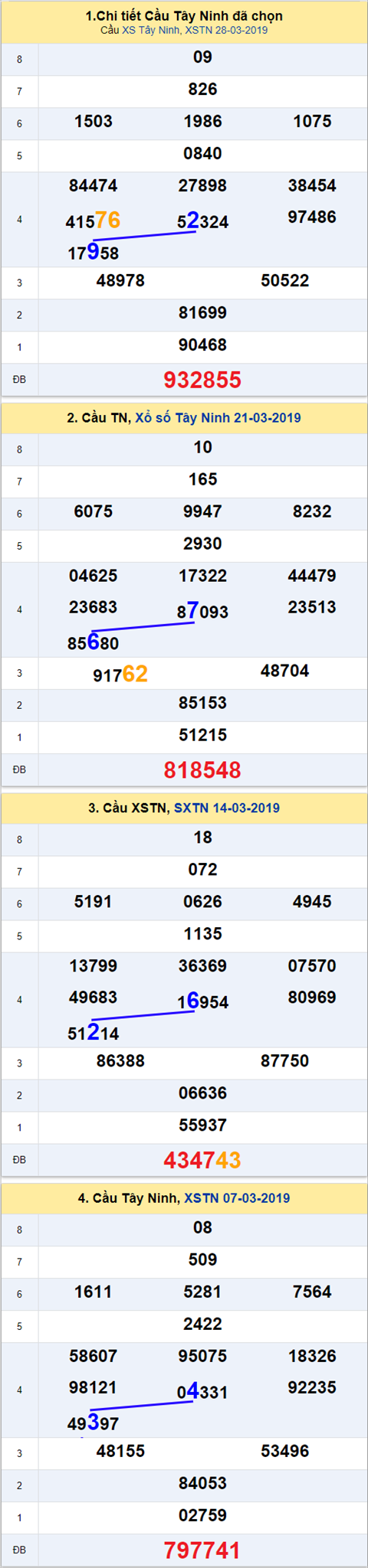
Task: Click number 48704
Action: (285, 671)
